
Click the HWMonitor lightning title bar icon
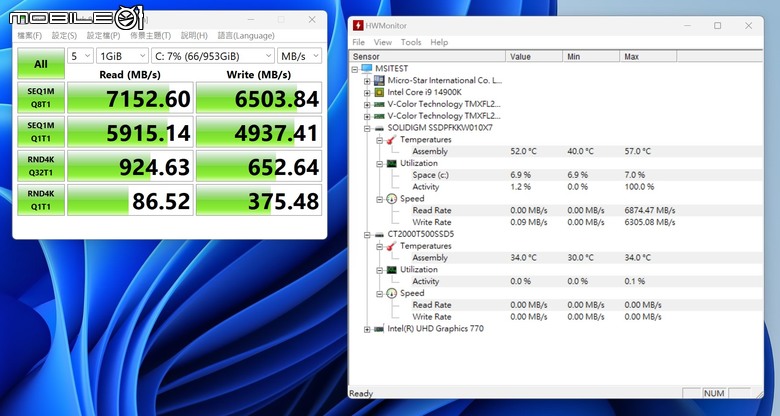pos(358,25)
